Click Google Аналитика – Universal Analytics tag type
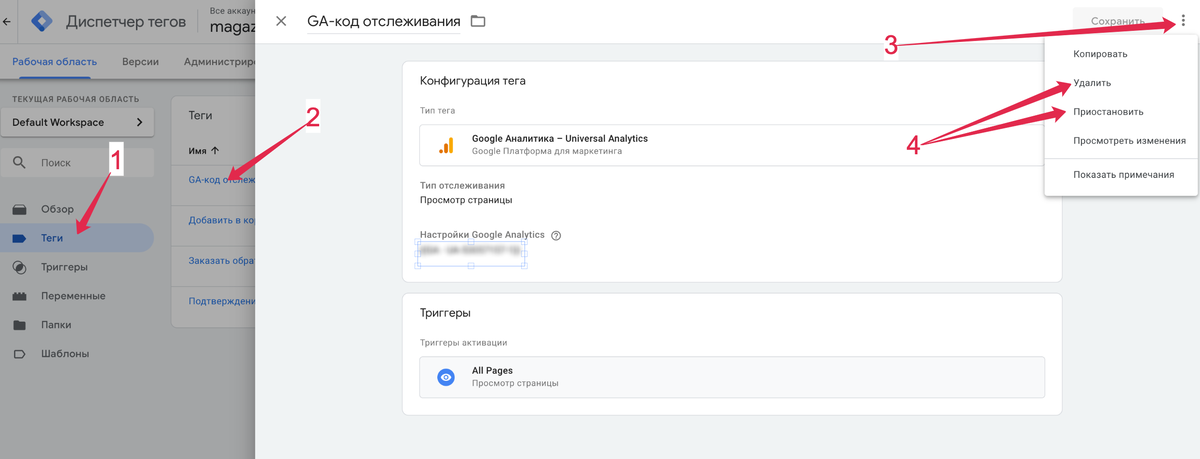This screenshot has width=1200, height=459. pyautogui.click(x=731, y=144)
